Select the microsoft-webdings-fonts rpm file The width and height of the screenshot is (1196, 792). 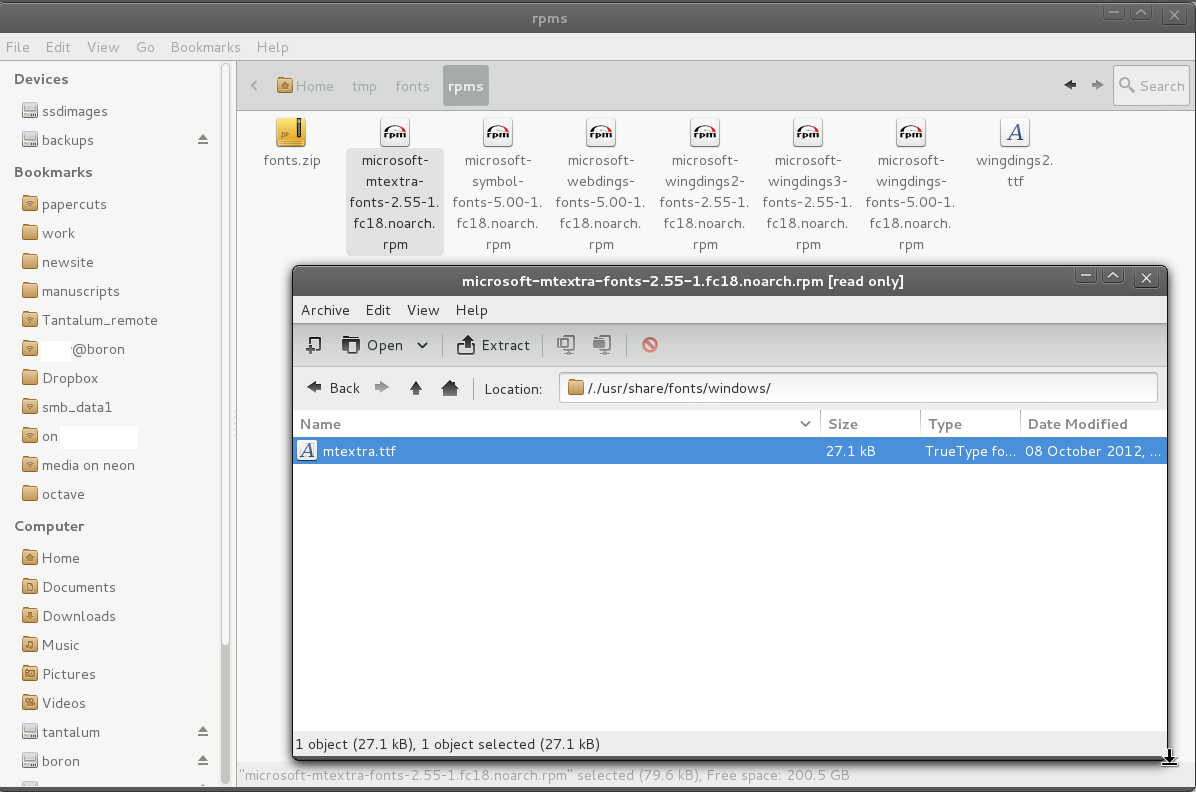pyautogui.click(x=601, y=185)
